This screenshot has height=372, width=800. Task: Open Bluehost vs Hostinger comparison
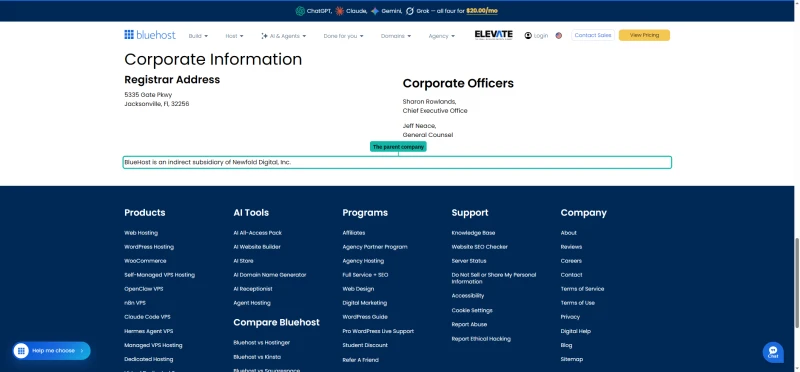coord(261,343)
